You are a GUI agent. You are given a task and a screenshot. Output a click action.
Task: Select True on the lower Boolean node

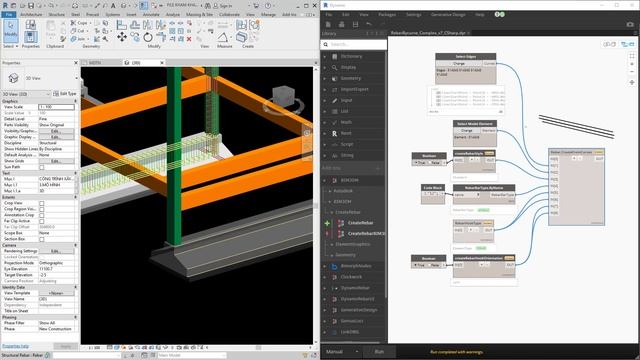[420, 265]
